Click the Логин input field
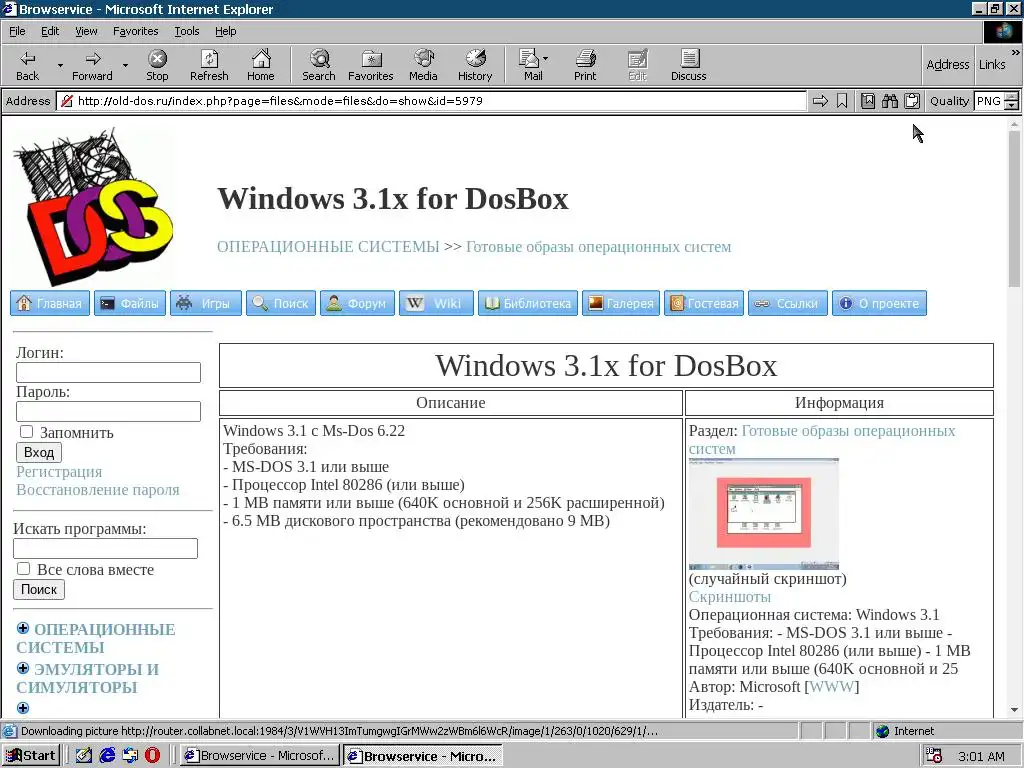 (x=108, y=372)
